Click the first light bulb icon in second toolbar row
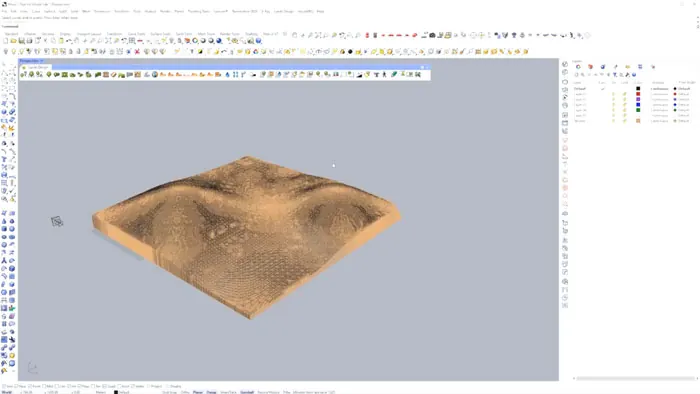This screenshot has height=394, width=700. coord(6,52)
